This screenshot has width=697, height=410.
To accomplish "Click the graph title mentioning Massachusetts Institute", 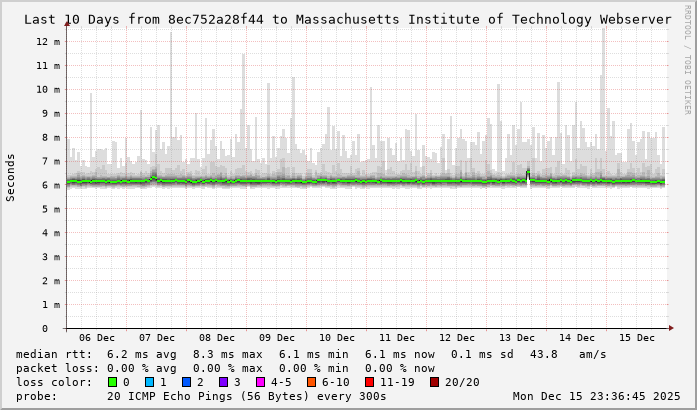I will pos(347,19).
